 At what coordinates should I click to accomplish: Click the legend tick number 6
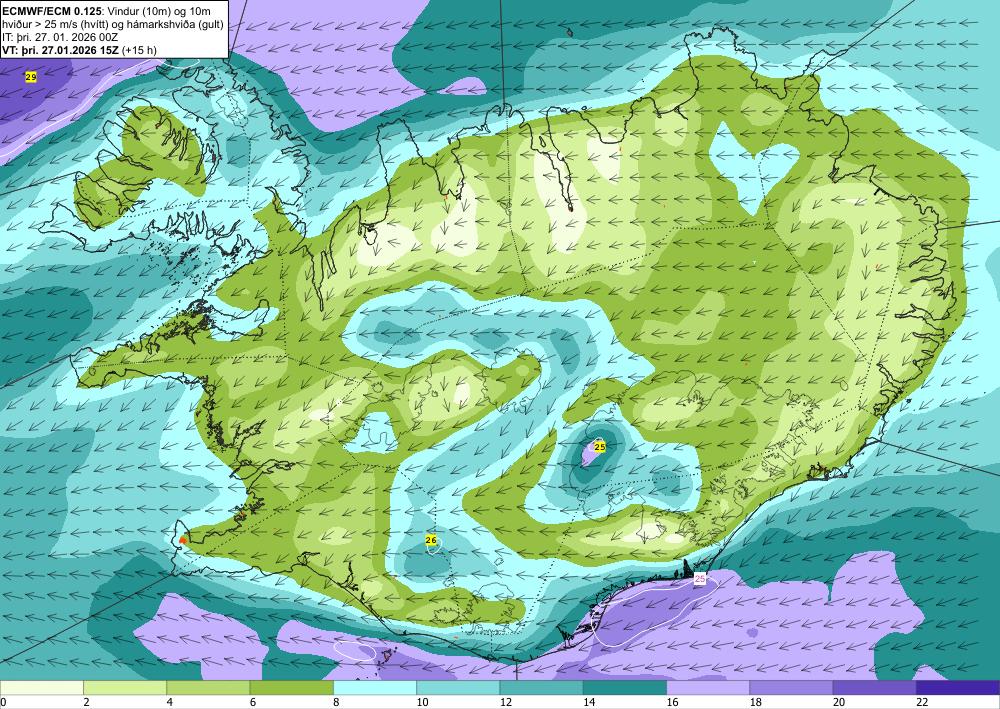[x=253, y=702]
